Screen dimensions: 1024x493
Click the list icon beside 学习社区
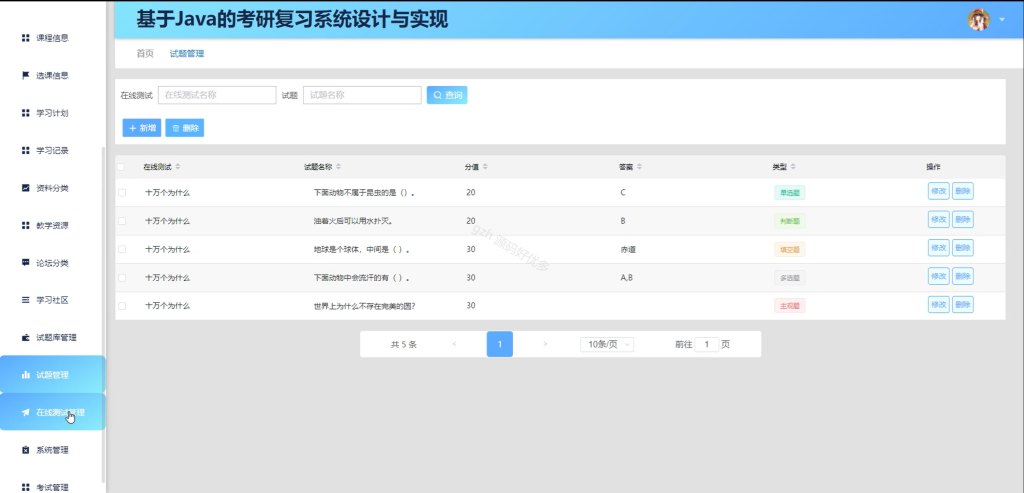pyautogui.click(x=25, y=300)
